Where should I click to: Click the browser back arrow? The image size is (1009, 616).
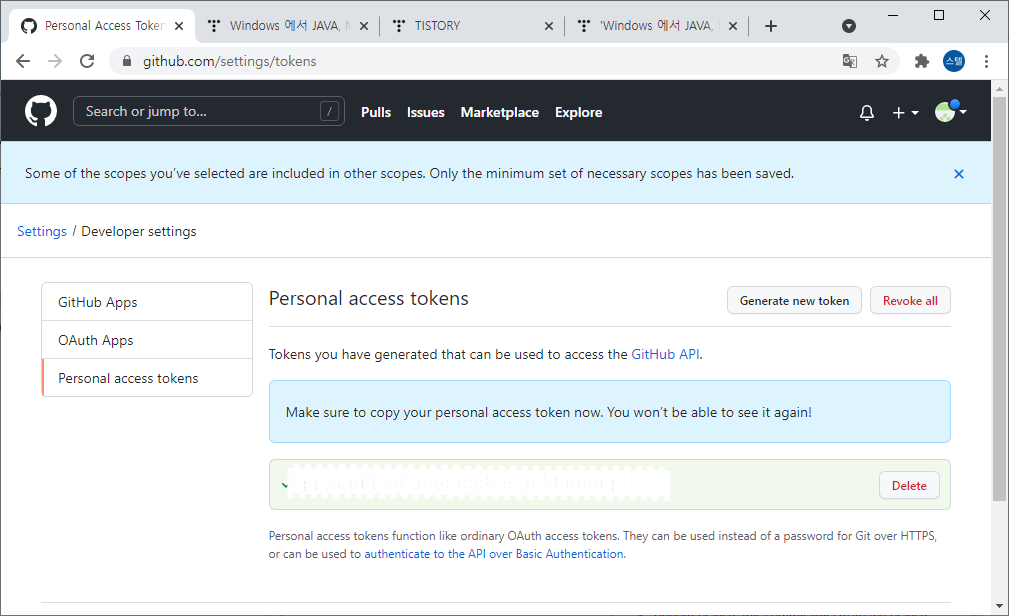click(23, 61)
